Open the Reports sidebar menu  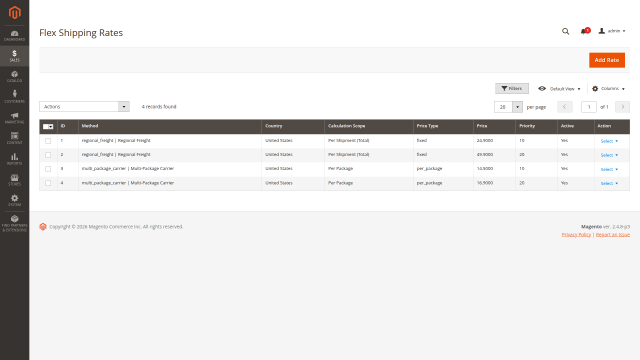coord(14,159)
